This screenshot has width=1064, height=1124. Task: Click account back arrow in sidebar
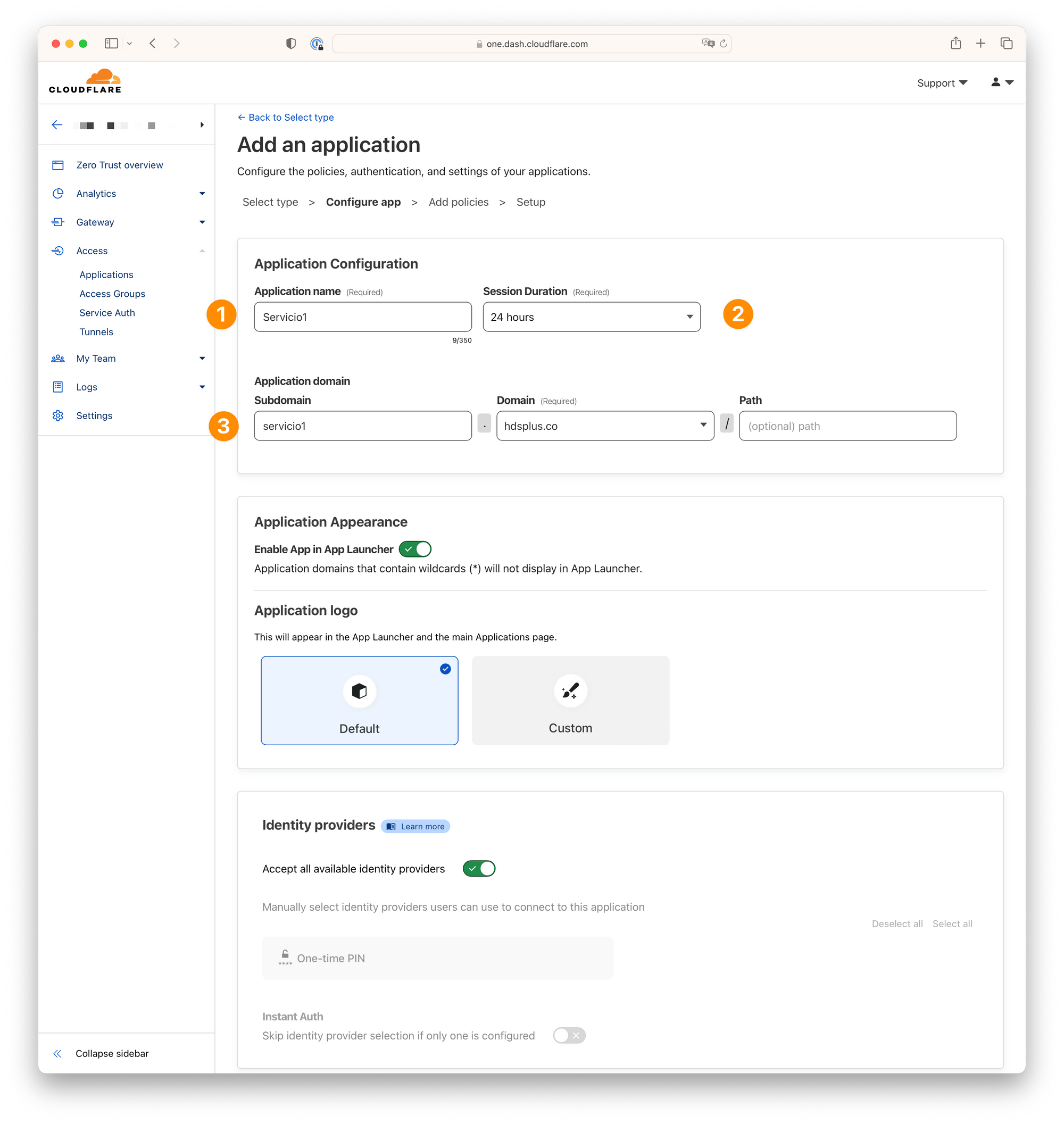(57, 125)
